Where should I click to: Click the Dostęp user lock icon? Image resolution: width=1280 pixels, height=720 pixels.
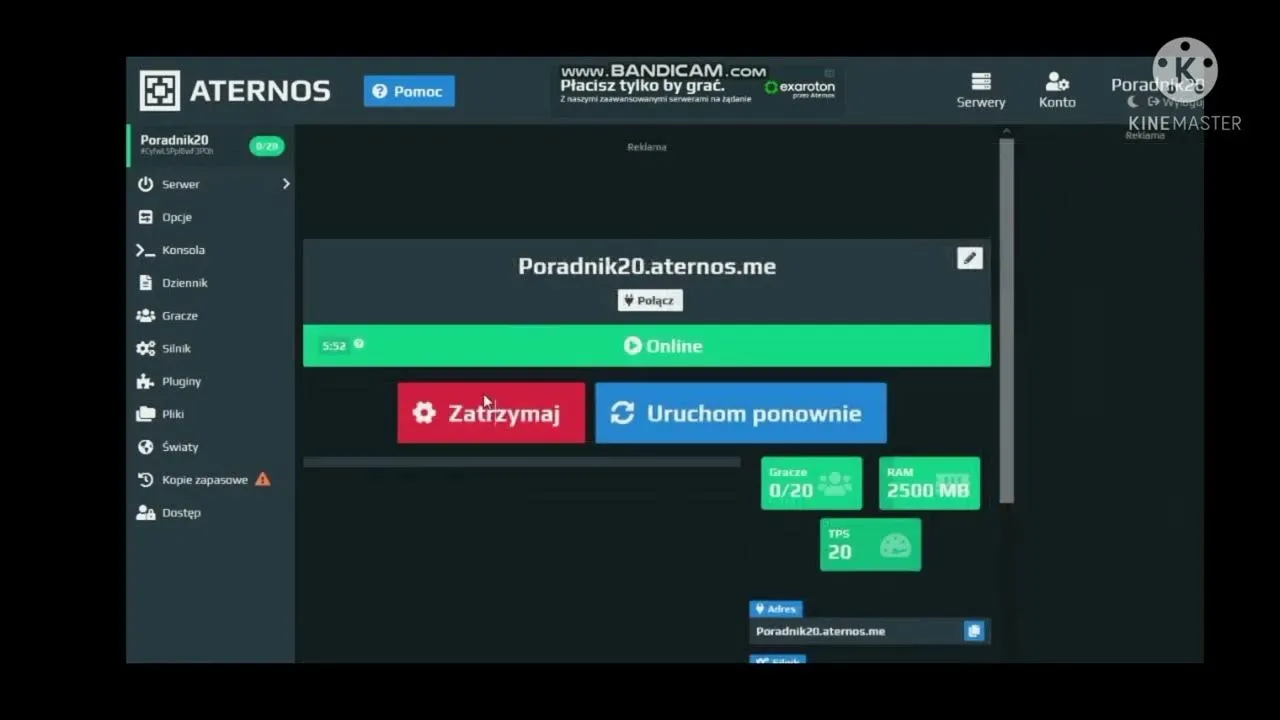coord(146,513)
